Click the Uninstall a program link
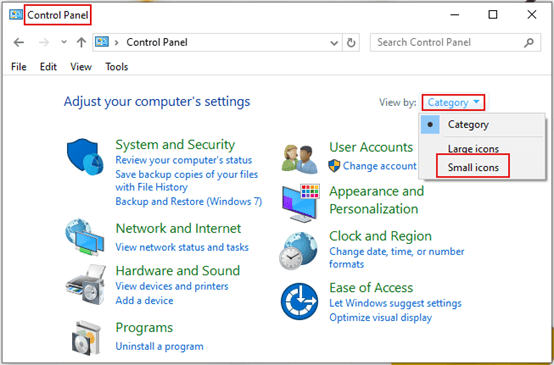The image size is (554, 365). 159,346
